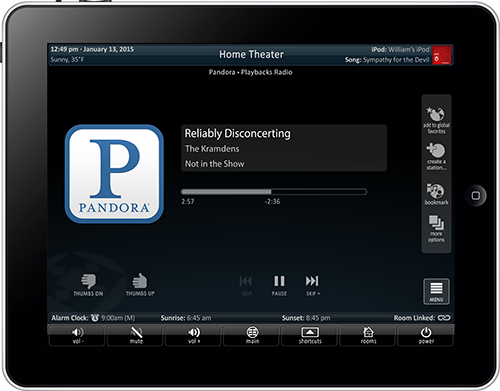The height and width of the screenshot is (391, 500).
Task: Tap the power button
Action: (x=426, y=335)
